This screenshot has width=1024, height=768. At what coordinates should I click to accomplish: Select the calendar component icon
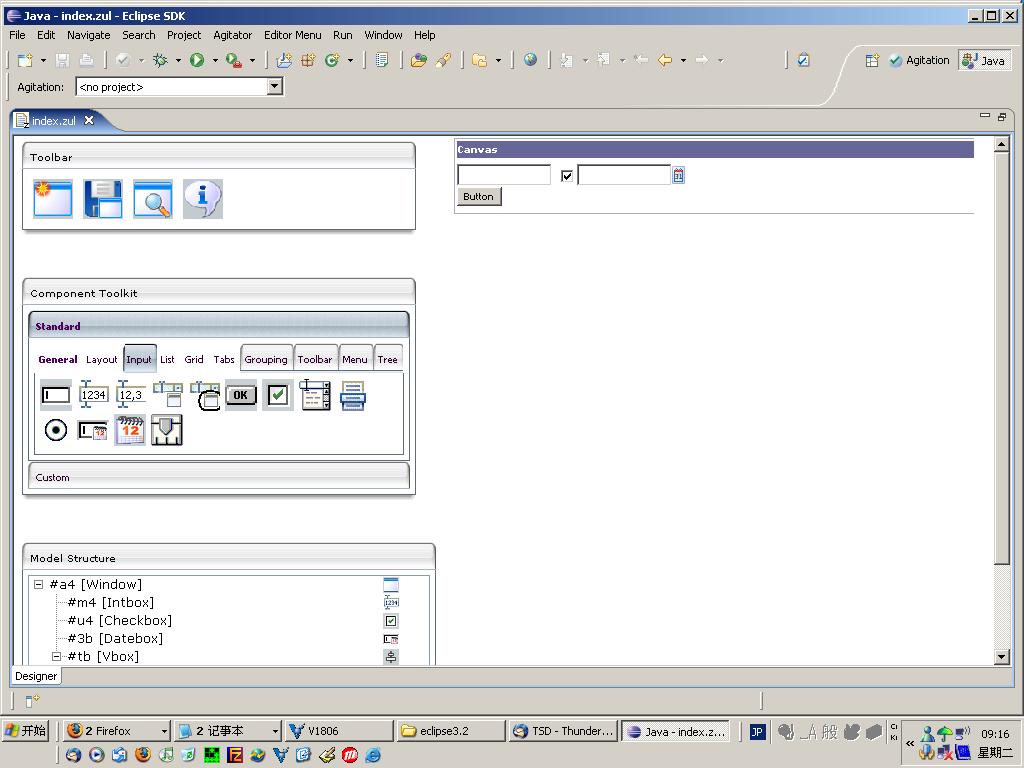pyautogui.click(x=130, y=430)
